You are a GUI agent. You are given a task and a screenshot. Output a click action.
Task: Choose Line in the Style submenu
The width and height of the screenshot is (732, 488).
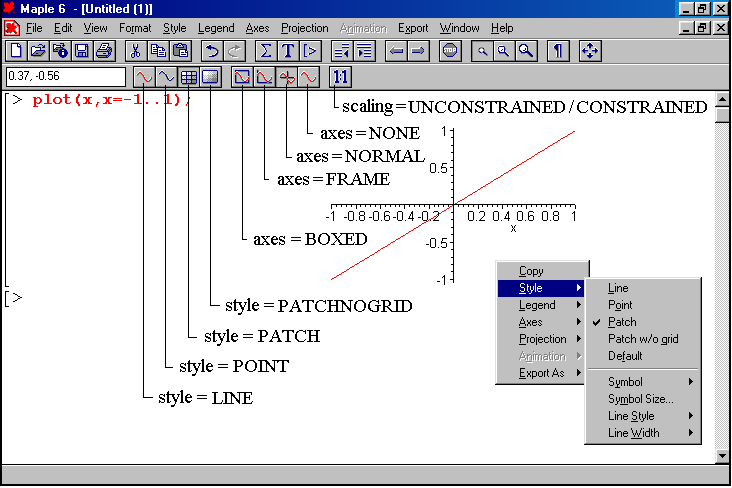pos(643,288)
